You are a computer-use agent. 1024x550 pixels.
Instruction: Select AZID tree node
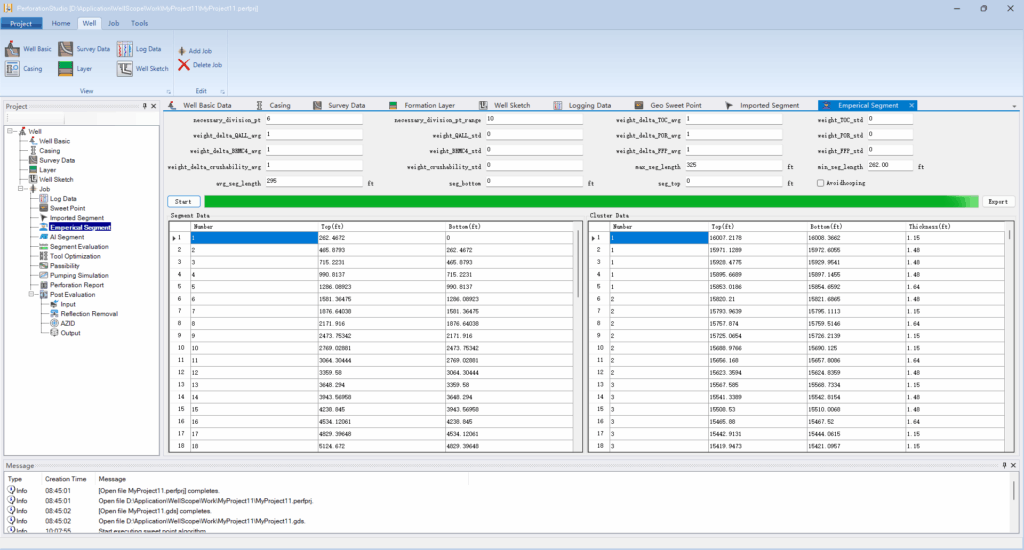(67, 323)
